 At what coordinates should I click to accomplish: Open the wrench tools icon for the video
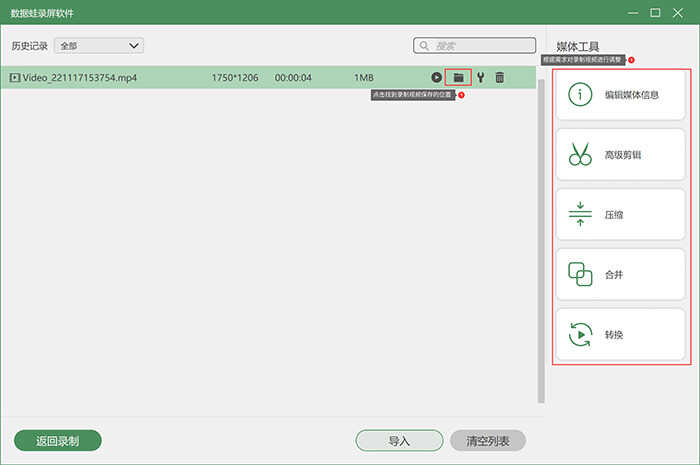click(480, 77)
